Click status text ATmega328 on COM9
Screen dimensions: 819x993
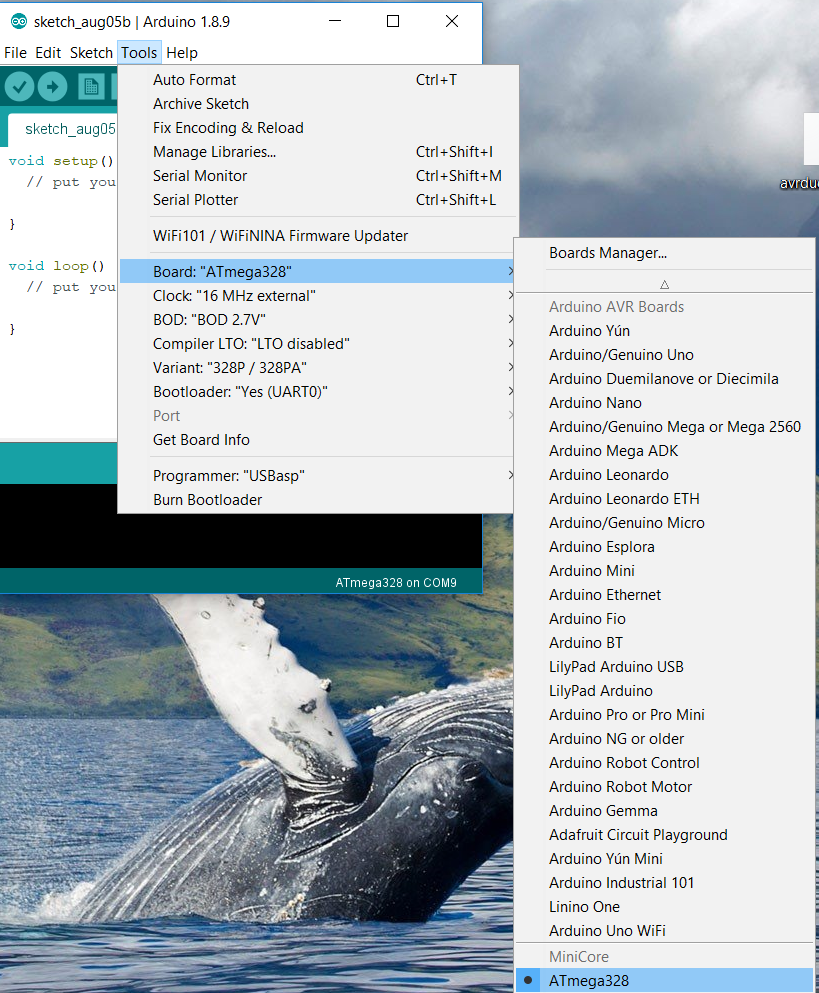coord(396,583)
